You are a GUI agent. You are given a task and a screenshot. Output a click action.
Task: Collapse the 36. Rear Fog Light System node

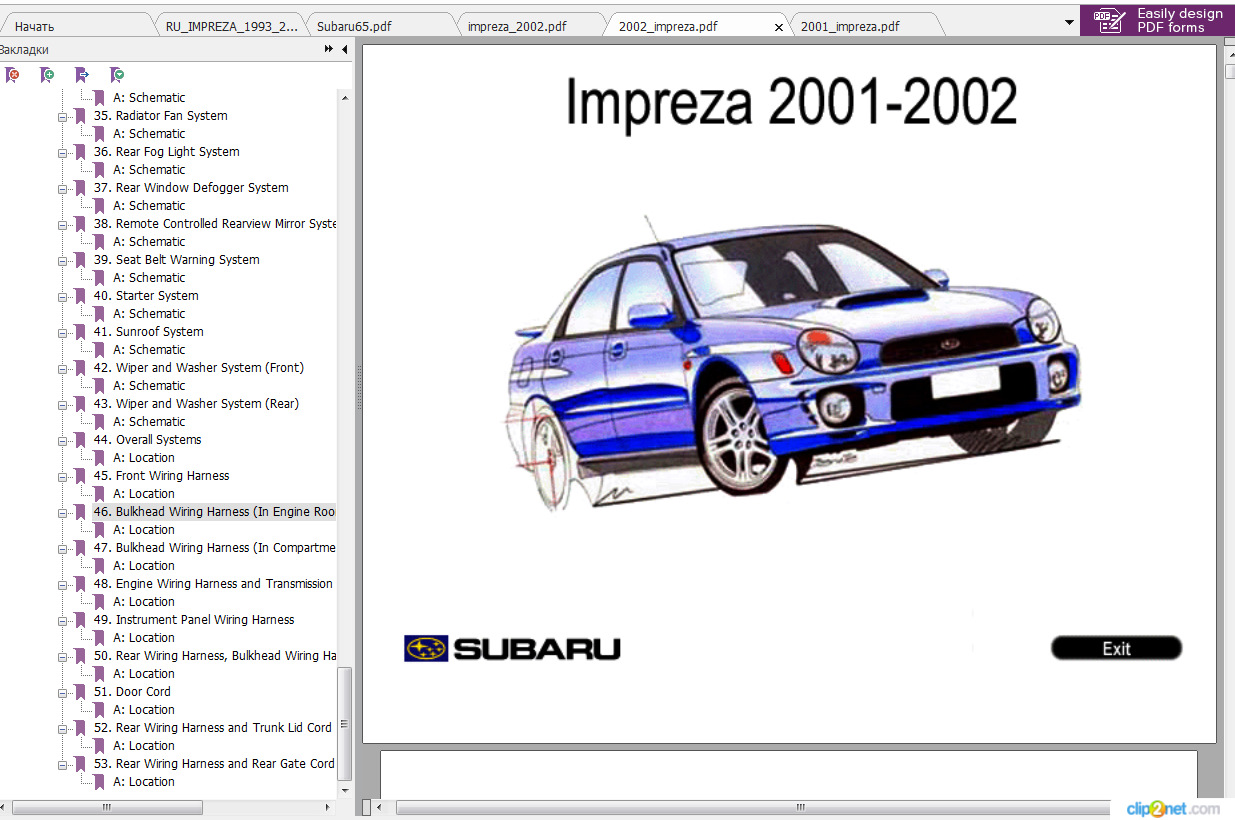tap(63, 153)
